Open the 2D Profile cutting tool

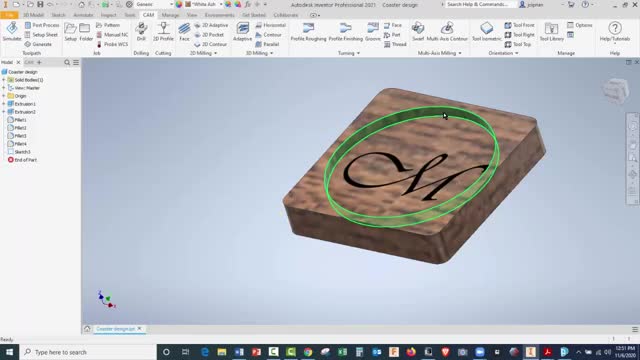(x=163, y=32)
